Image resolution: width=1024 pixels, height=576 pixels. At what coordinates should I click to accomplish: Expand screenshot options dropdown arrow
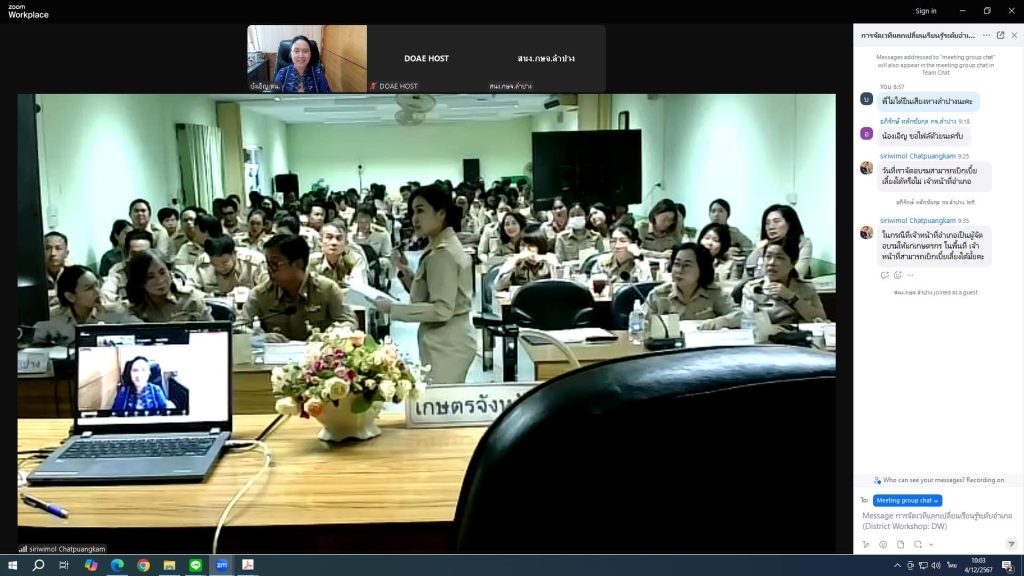pos(931,544)
